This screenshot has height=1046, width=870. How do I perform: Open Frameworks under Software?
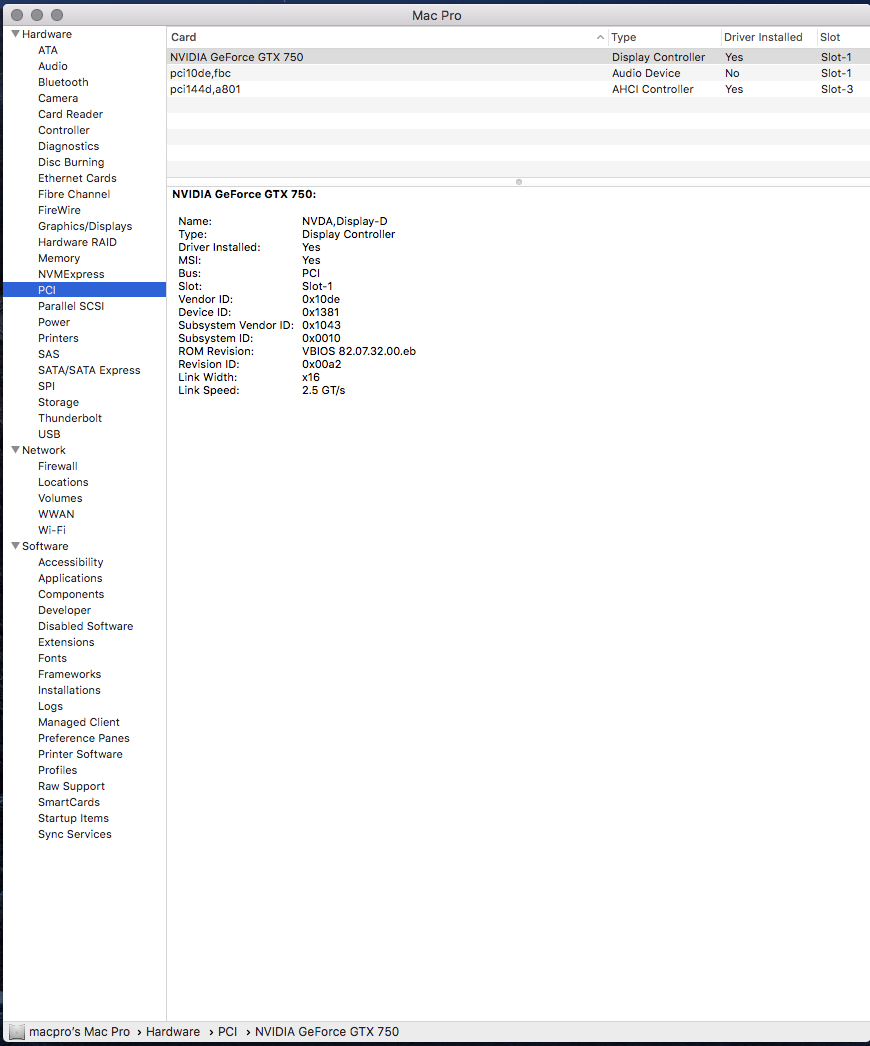tap(69, 674)
